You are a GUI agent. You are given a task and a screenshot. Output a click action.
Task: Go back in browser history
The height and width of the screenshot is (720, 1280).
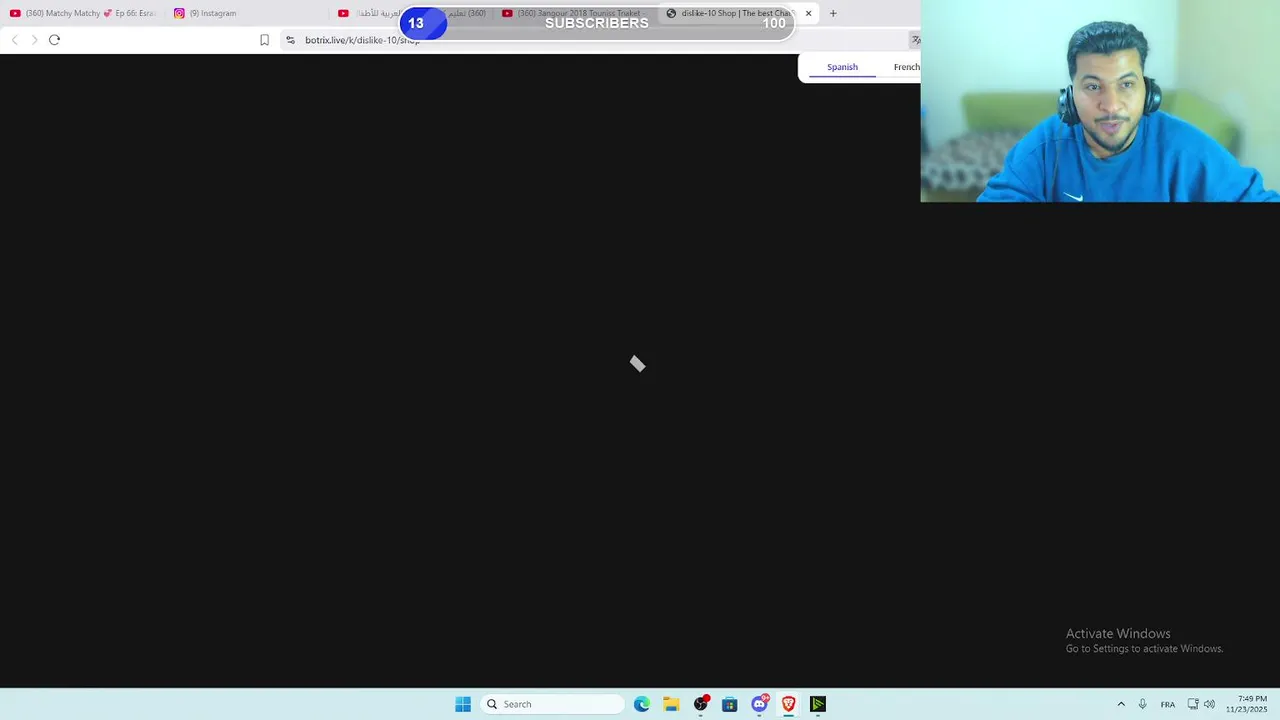(x=14, y=40)
